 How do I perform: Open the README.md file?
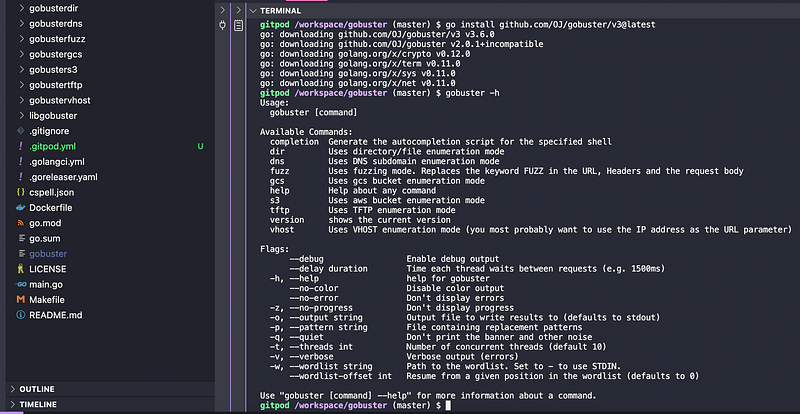[x=56, y=315]
